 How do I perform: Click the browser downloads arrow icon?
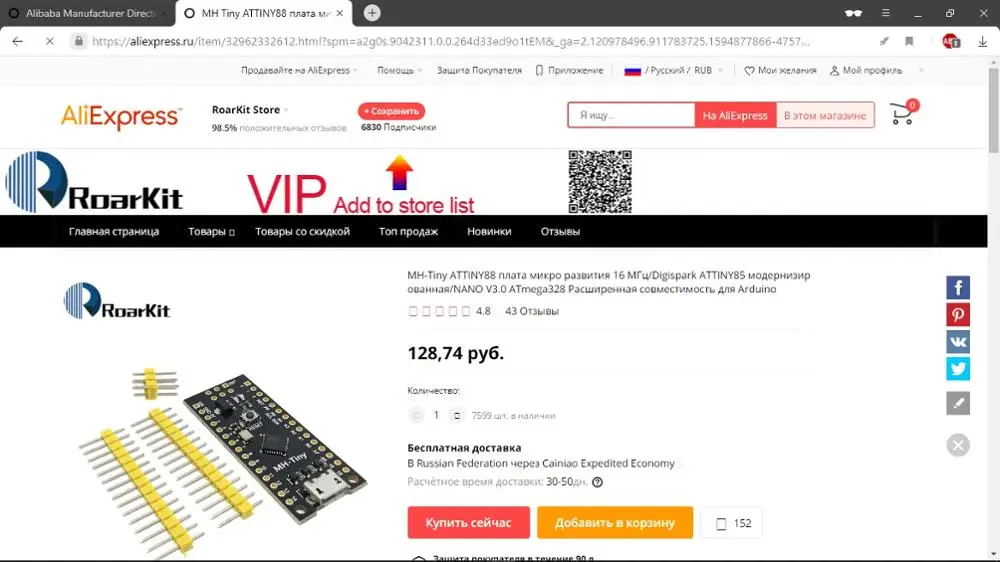[982, 41]
